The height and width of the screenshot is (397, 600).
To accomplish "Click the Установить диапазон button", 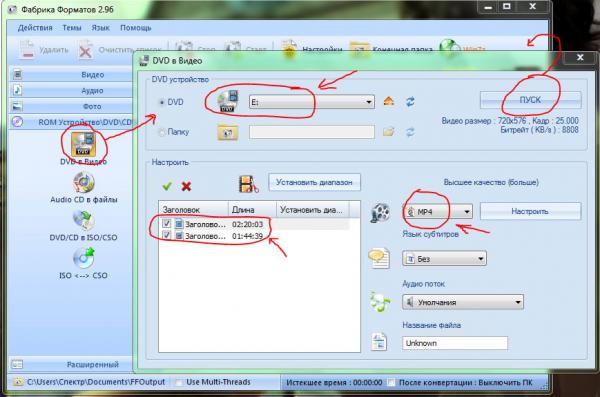I will [x=314, y=182].
